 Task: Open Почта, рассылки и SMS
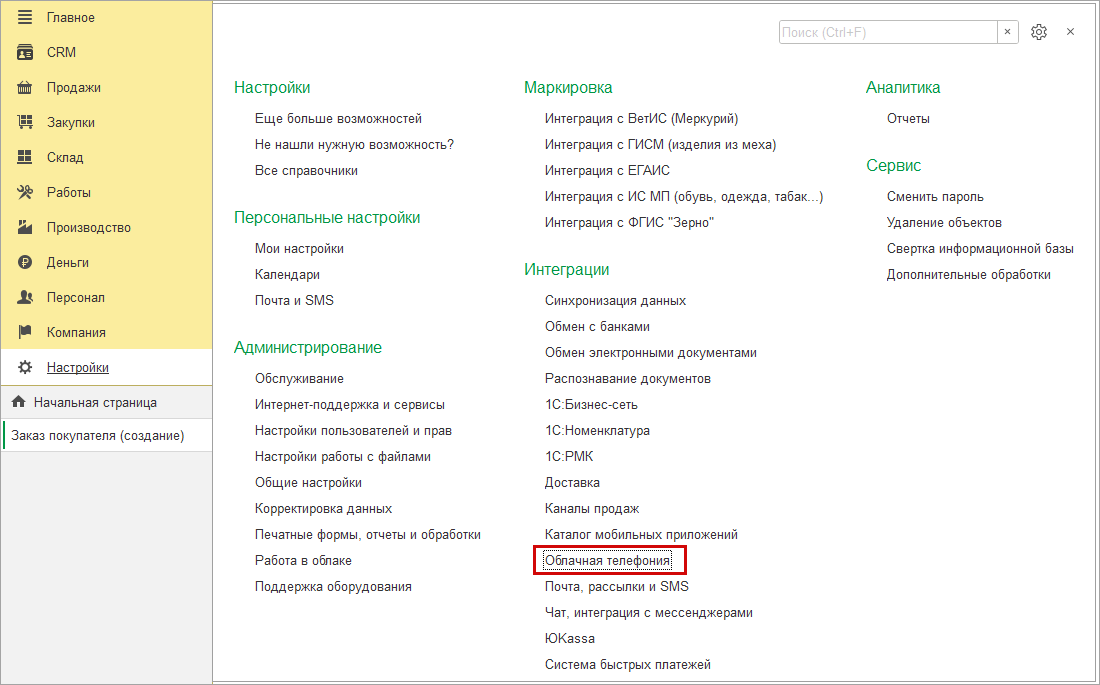coord(617,586)
